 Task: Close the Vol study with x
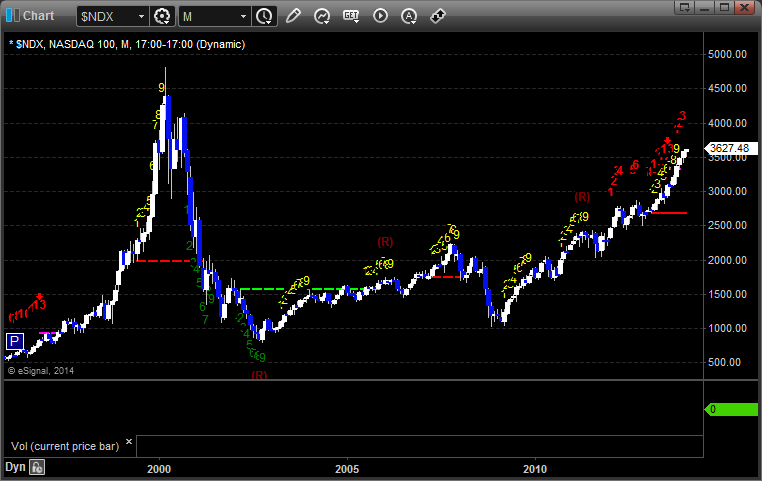pos(129,441)
